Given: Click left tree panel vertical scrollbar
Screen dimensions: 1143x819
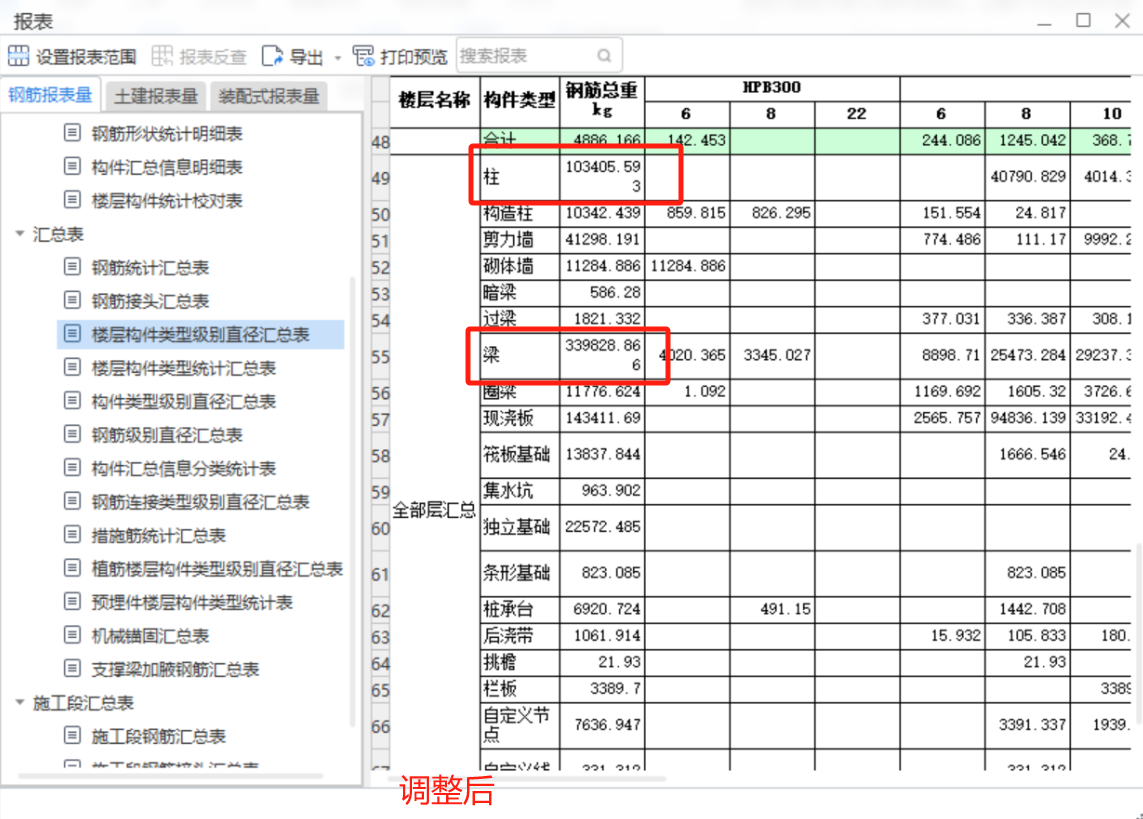Looking at the screenshot, I should coord(354,501).
